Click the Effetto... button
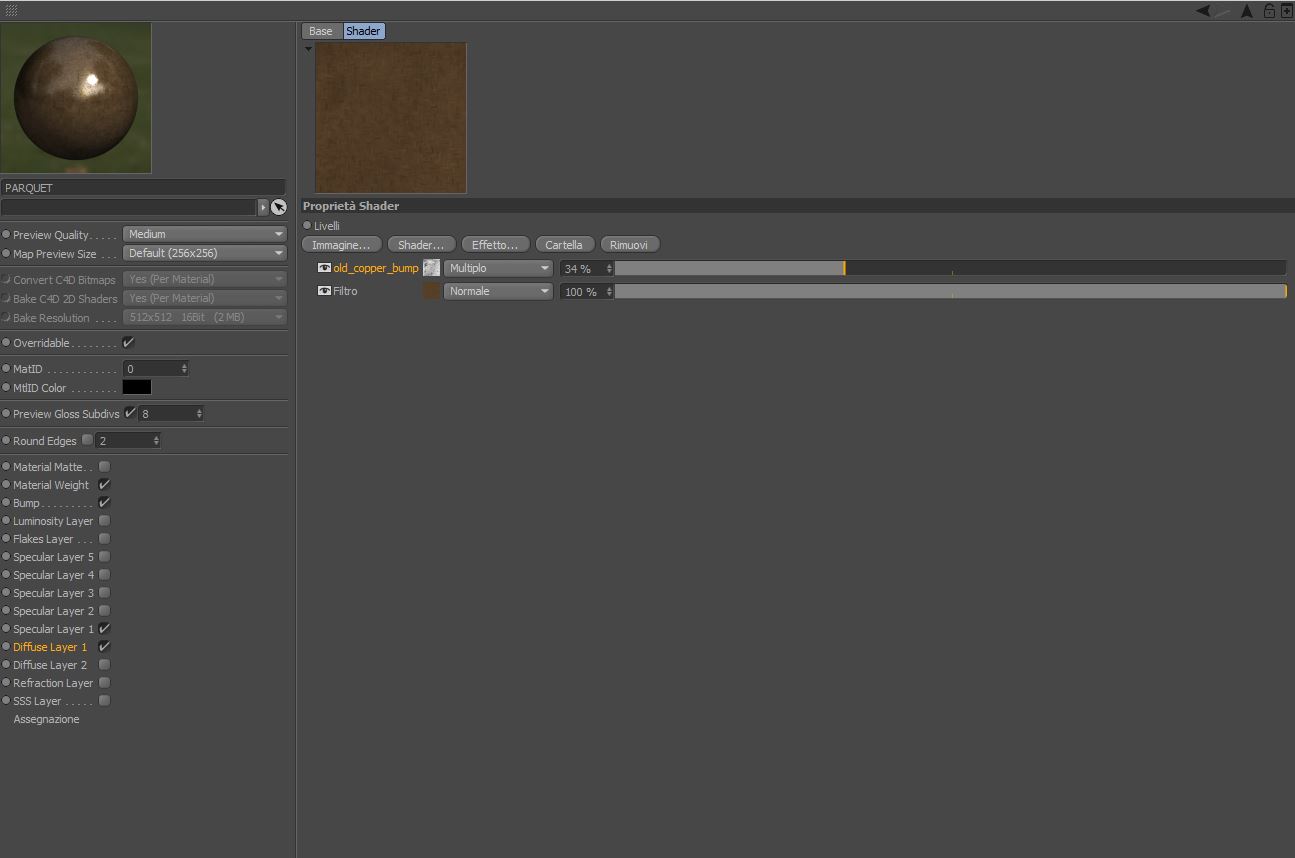This screenshot has height=858, width=1295. pyautogui.click(x=495, y=245)
